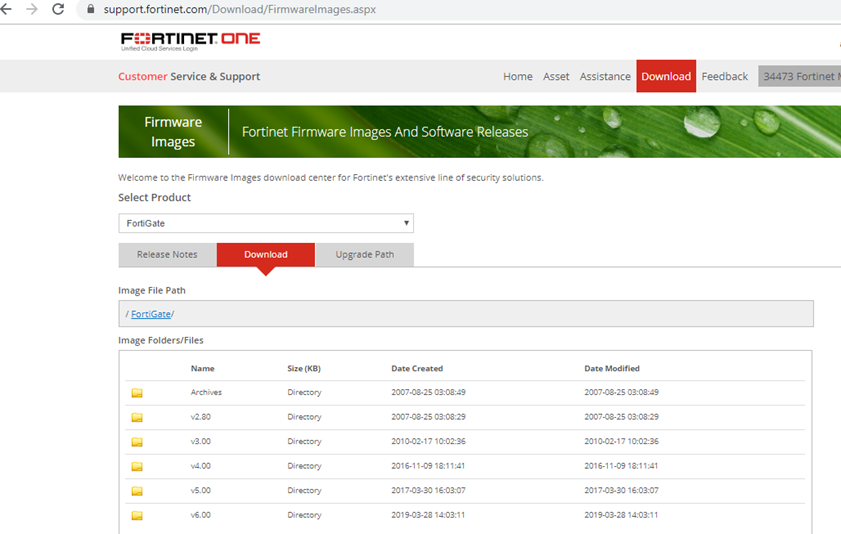Click the Image File Path label
This screenshot has width=841, height=534.
(x=152, y=290)
